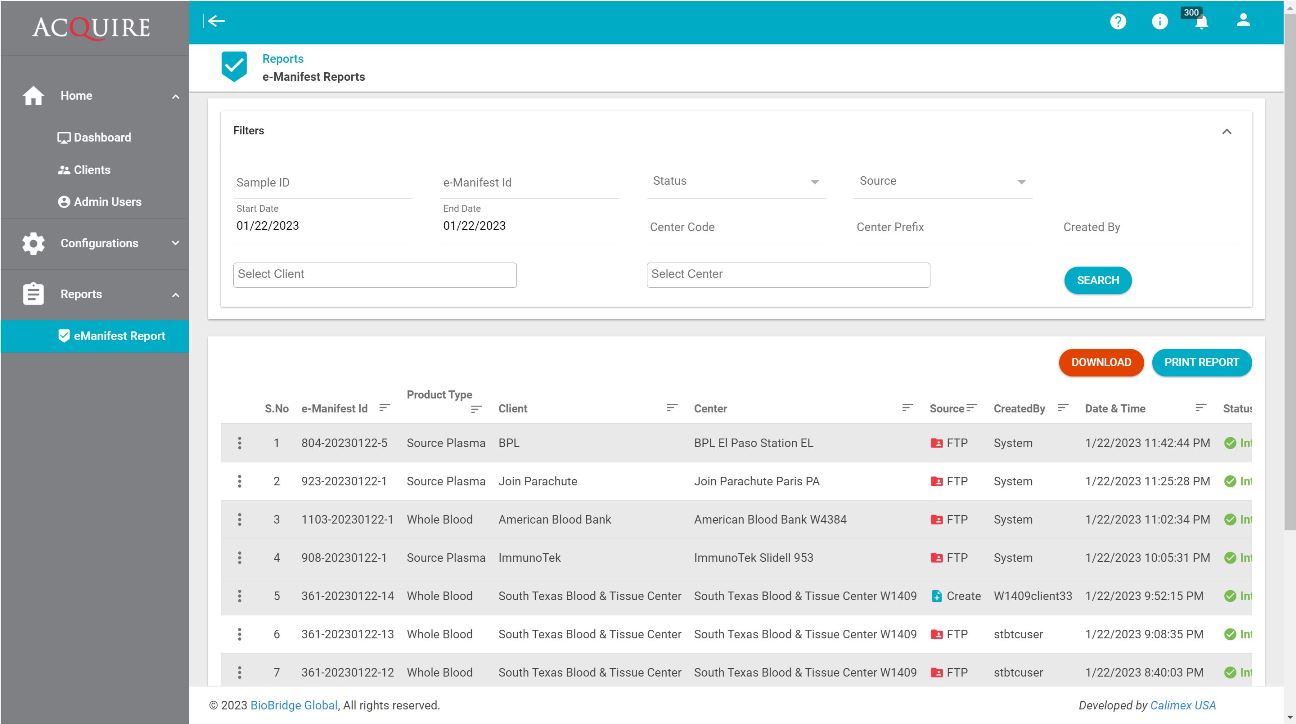The width and height of the screenshot is (1296, 724).
Task: Open the help question mark icon
Action: click(x=1118, y=22)
